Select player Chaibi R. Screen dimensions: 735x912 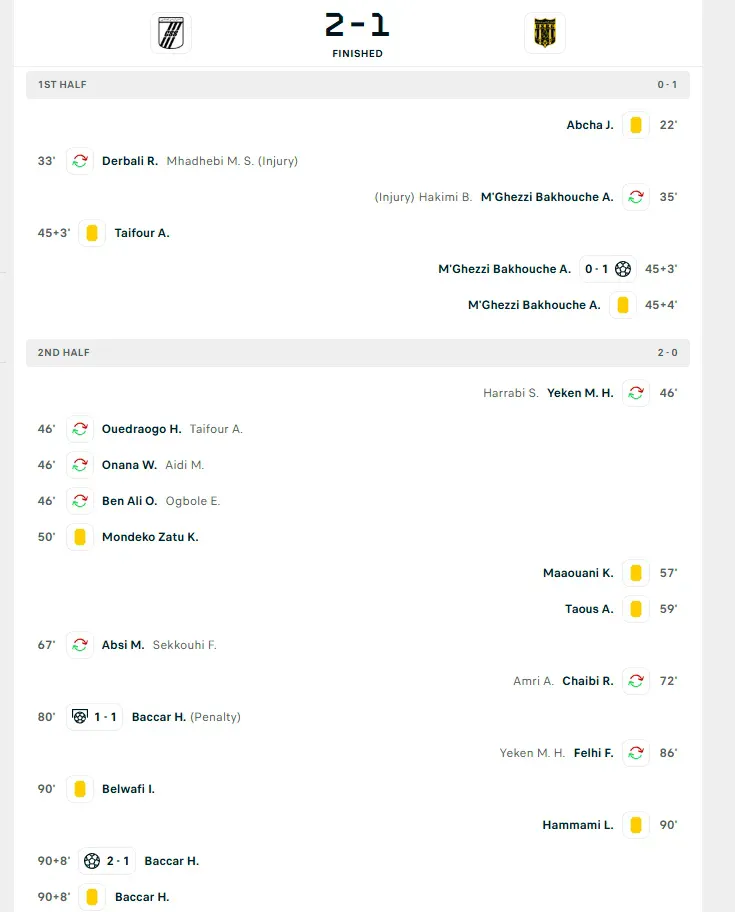click(588, 681)
